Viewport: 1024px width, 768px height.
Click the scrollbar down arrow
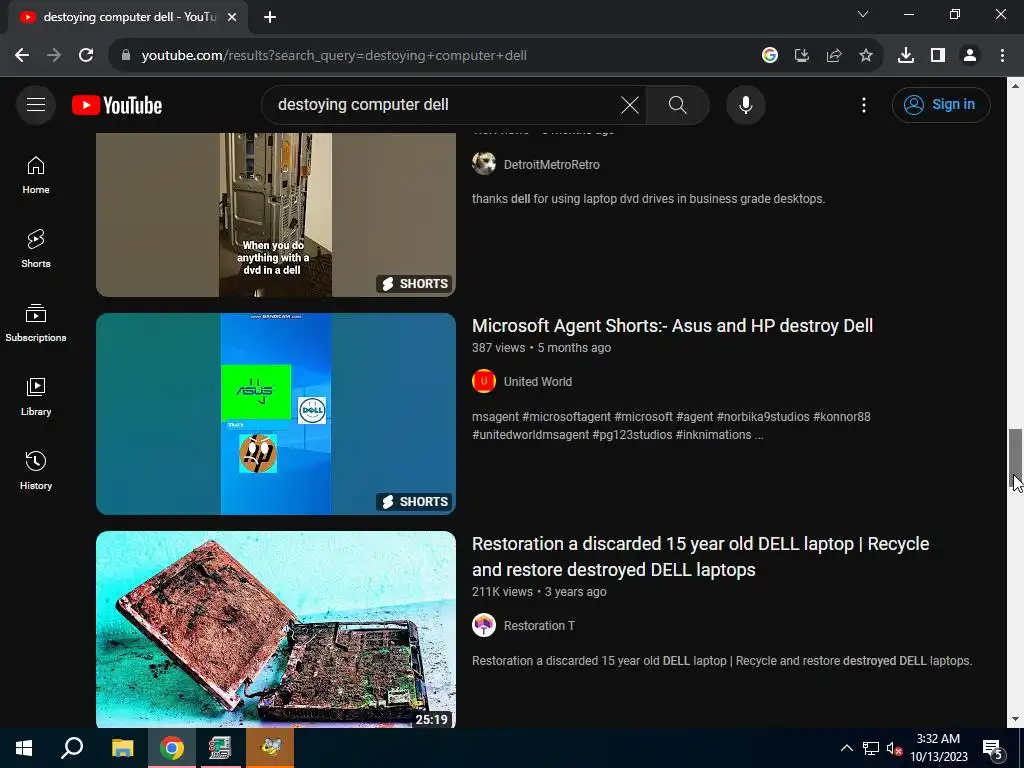1015,720
